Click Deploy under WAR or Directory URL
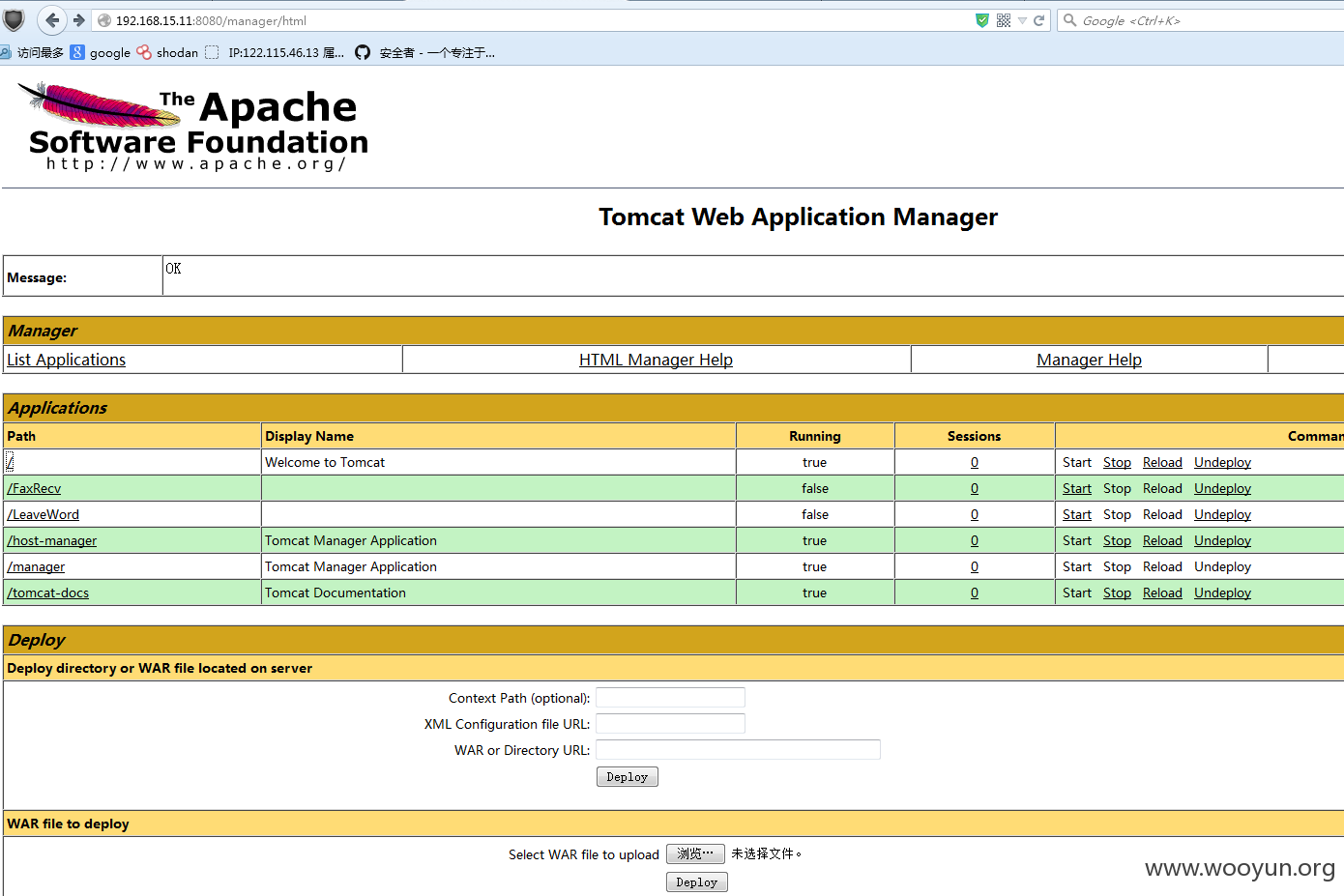The height and width of the screenshot is (896, 1344). coord(628,777)
